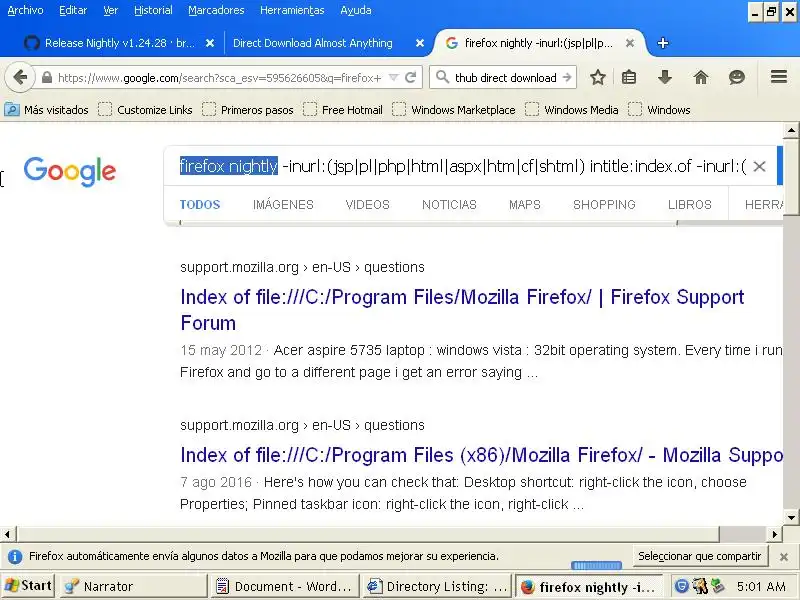Show bookmarks list icon in toolbar
The image size is (800, 600).
tap(629, 78)
